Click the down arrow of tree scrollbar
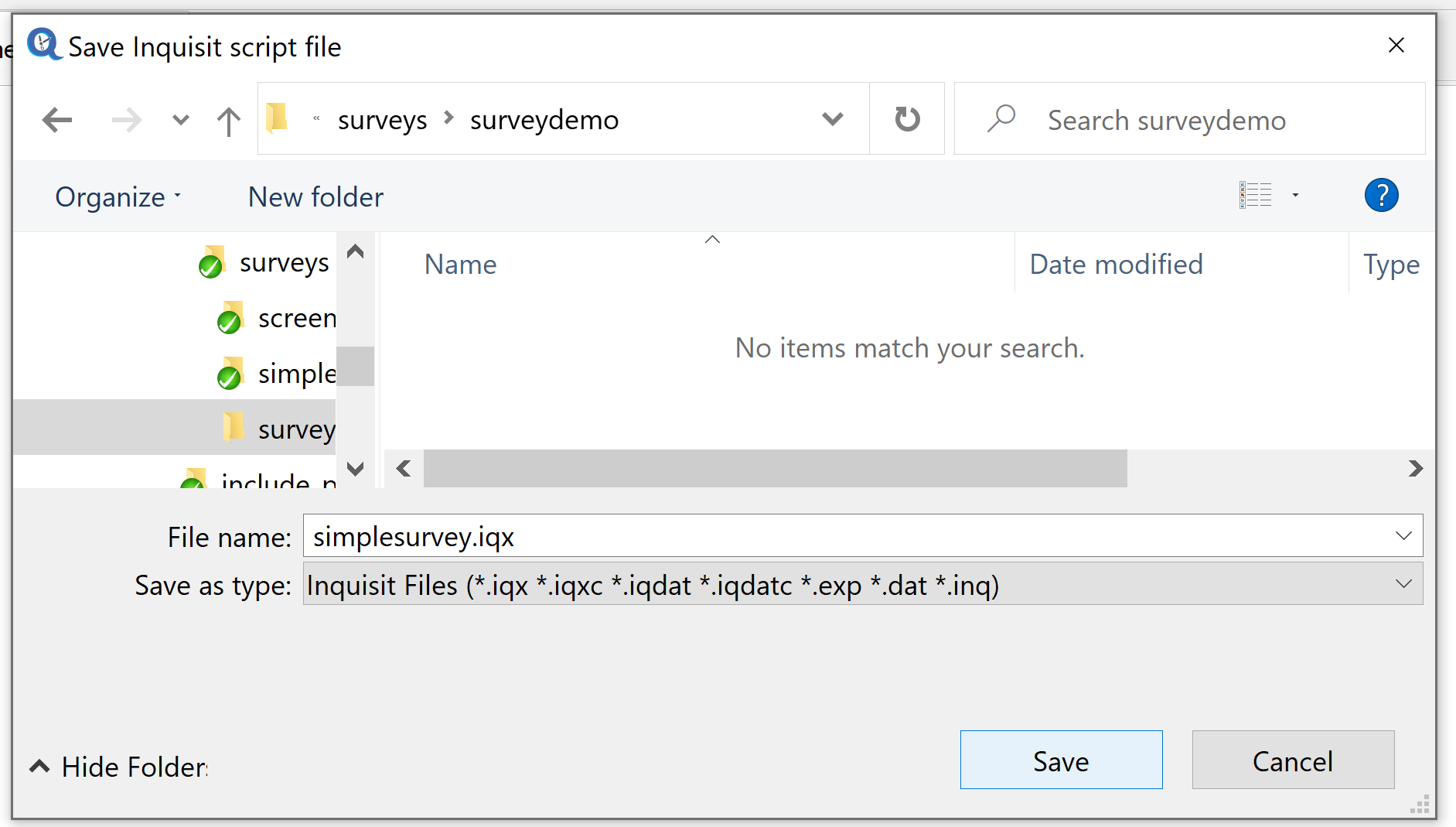1456x827 pixels. (355, 469)
